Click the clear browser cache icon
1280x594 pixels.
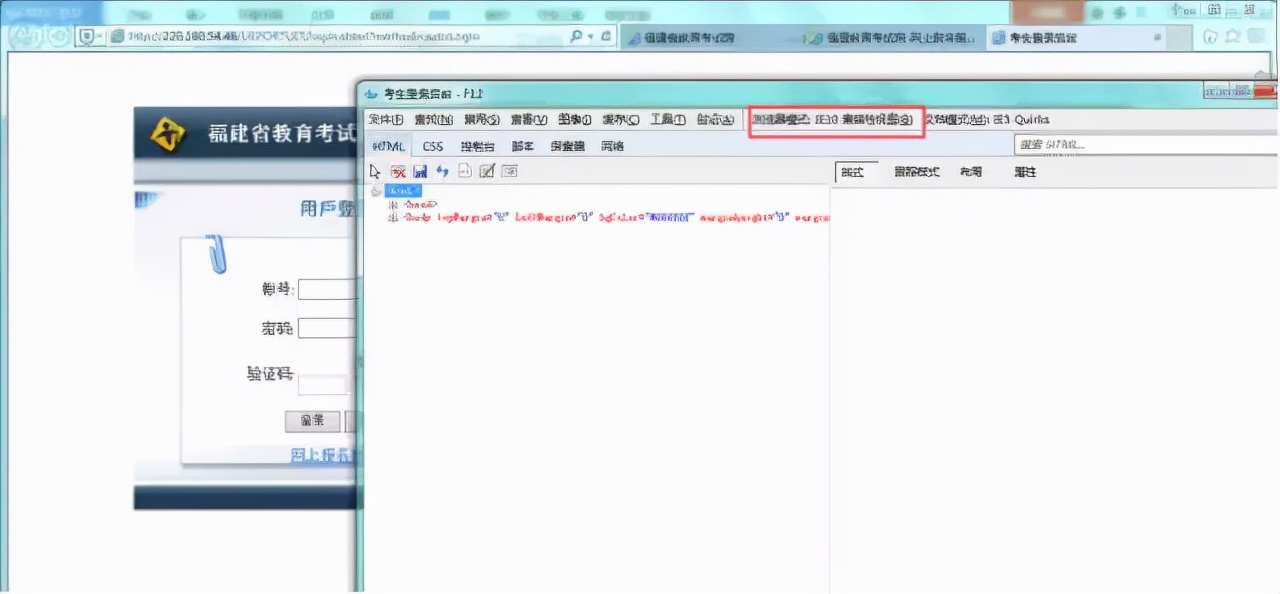coord(398,171)
